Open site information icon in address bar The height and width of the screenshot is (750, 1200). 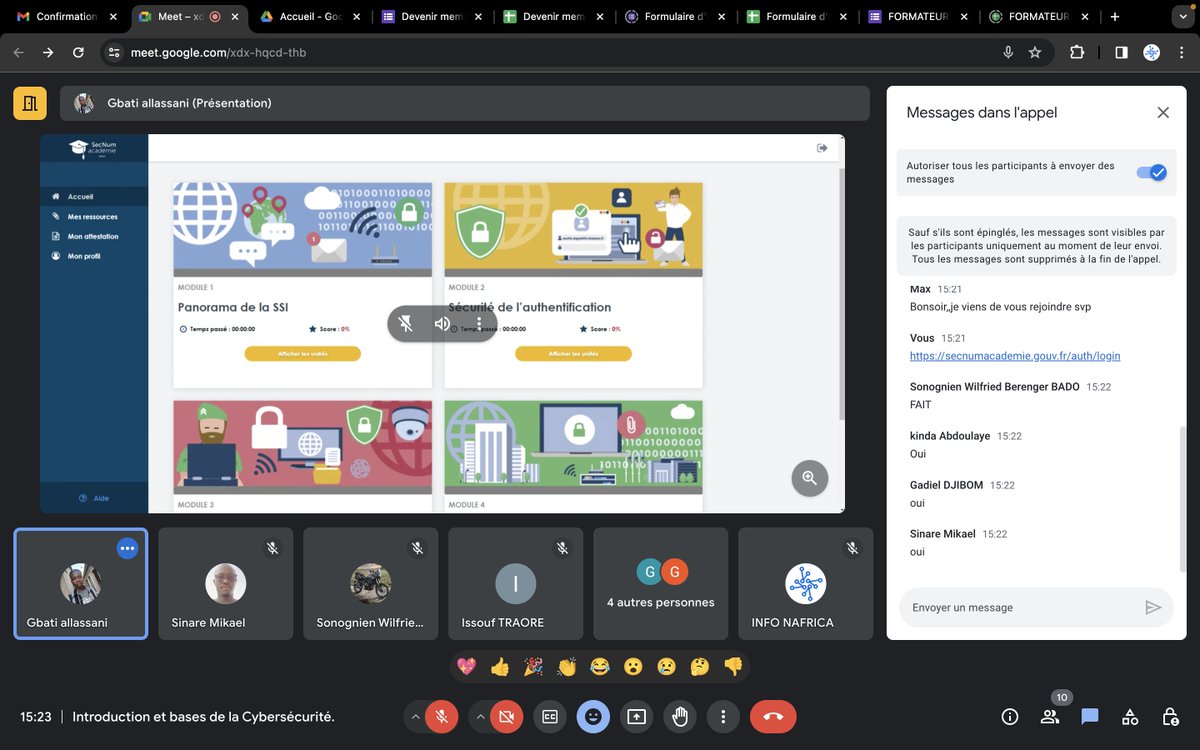coord(113,52)
